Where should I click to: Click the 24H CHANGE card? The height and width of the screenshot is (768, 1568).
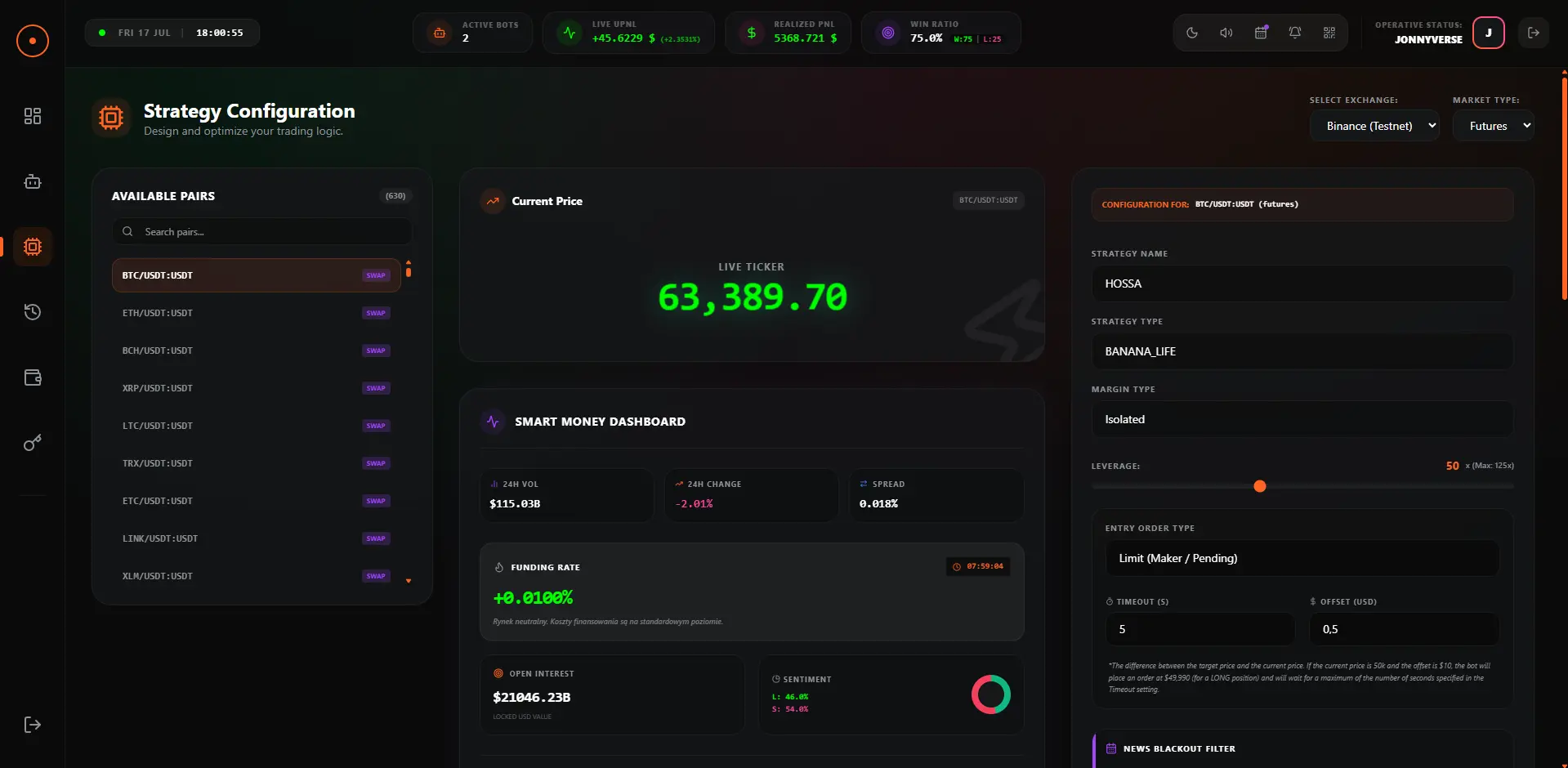[x=752, y=495]
